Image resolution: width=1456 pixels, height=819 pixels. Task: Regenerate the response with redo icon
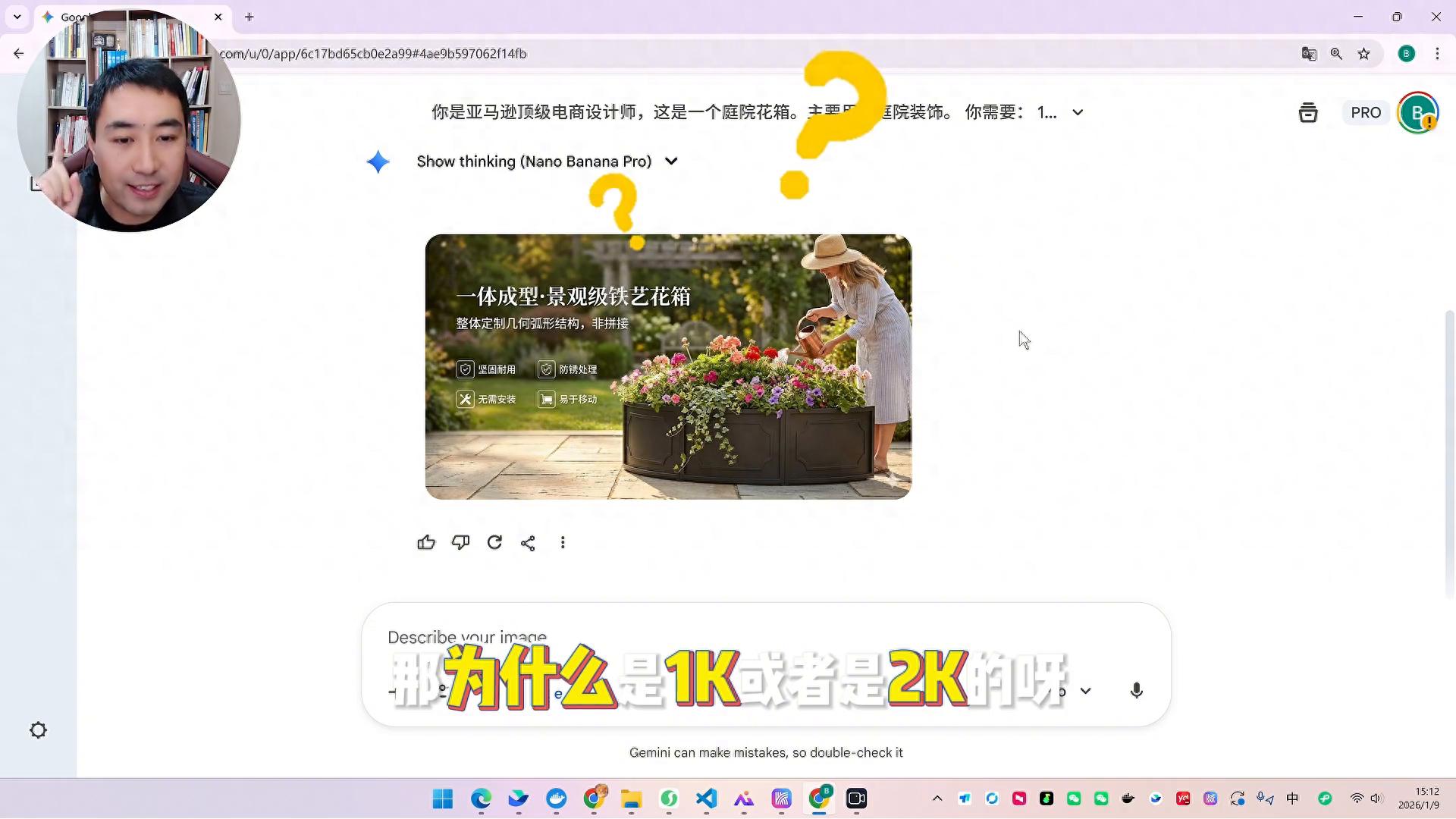point(494,543)
